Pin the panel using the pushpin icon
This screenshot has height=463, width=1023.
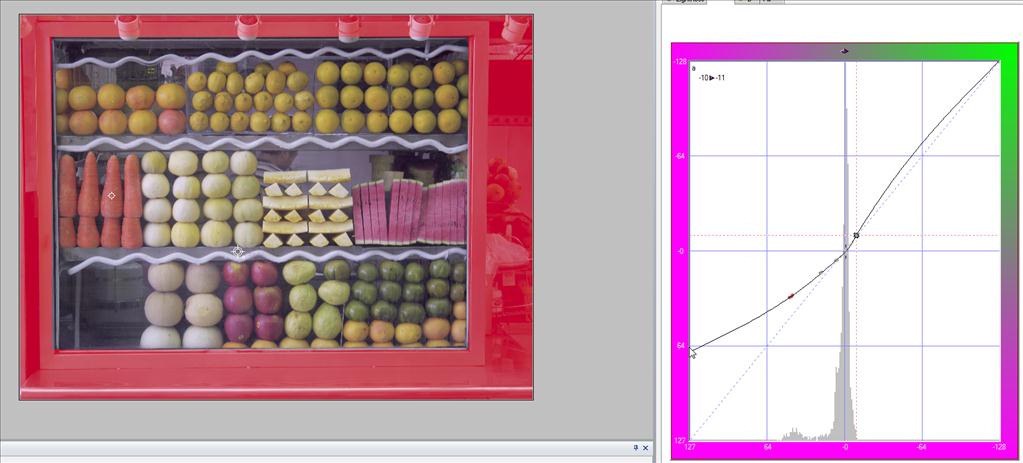coord(635,448)
